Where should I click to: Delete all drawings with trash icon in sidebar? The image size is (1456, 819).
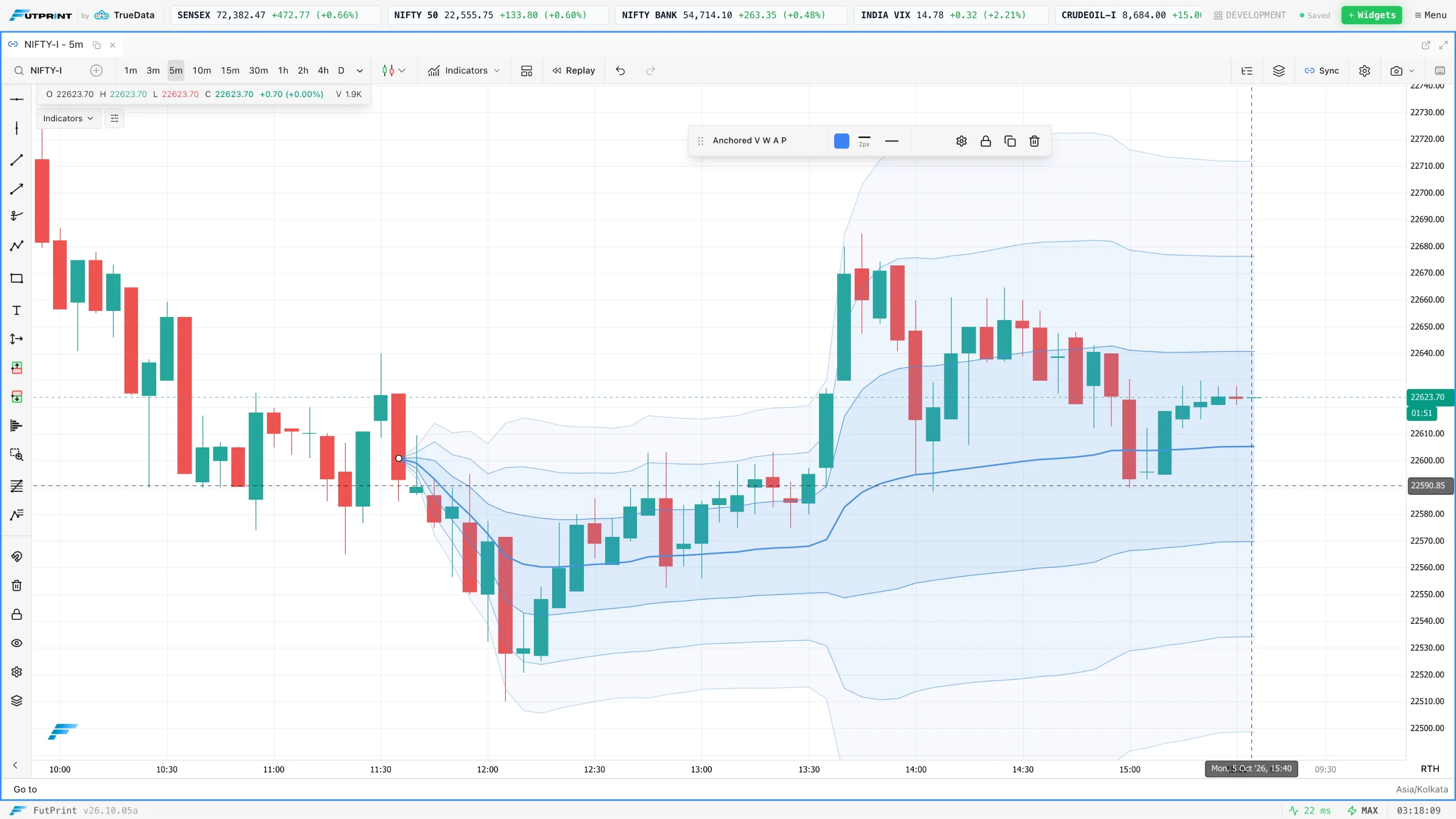16,585
